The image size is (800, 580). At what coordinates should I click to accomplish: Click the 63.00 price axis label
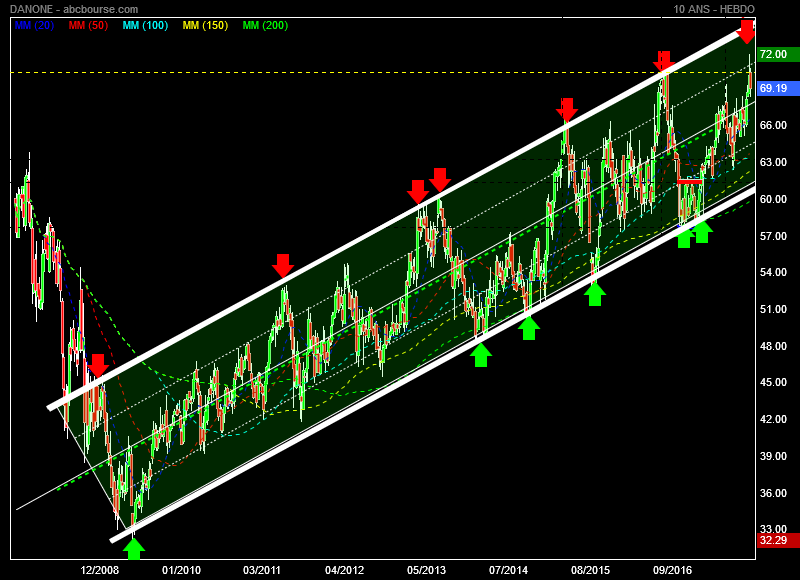(773, 162)
